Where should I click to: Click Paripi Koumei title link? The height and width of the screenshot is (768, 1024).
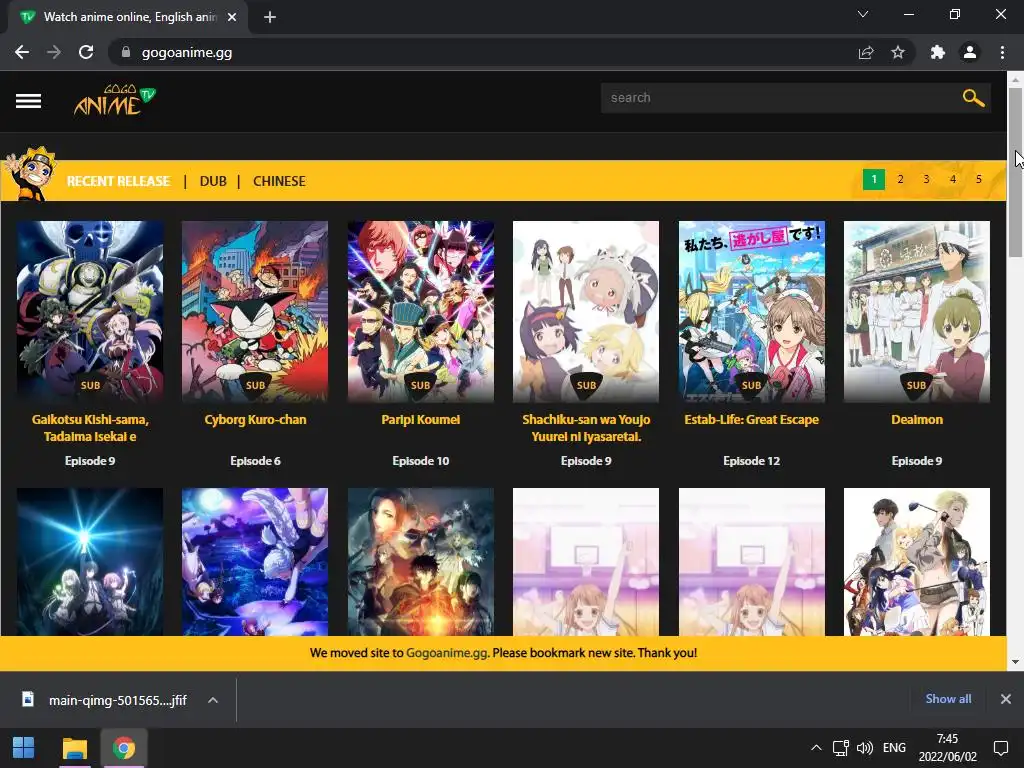tap(421, 419)
